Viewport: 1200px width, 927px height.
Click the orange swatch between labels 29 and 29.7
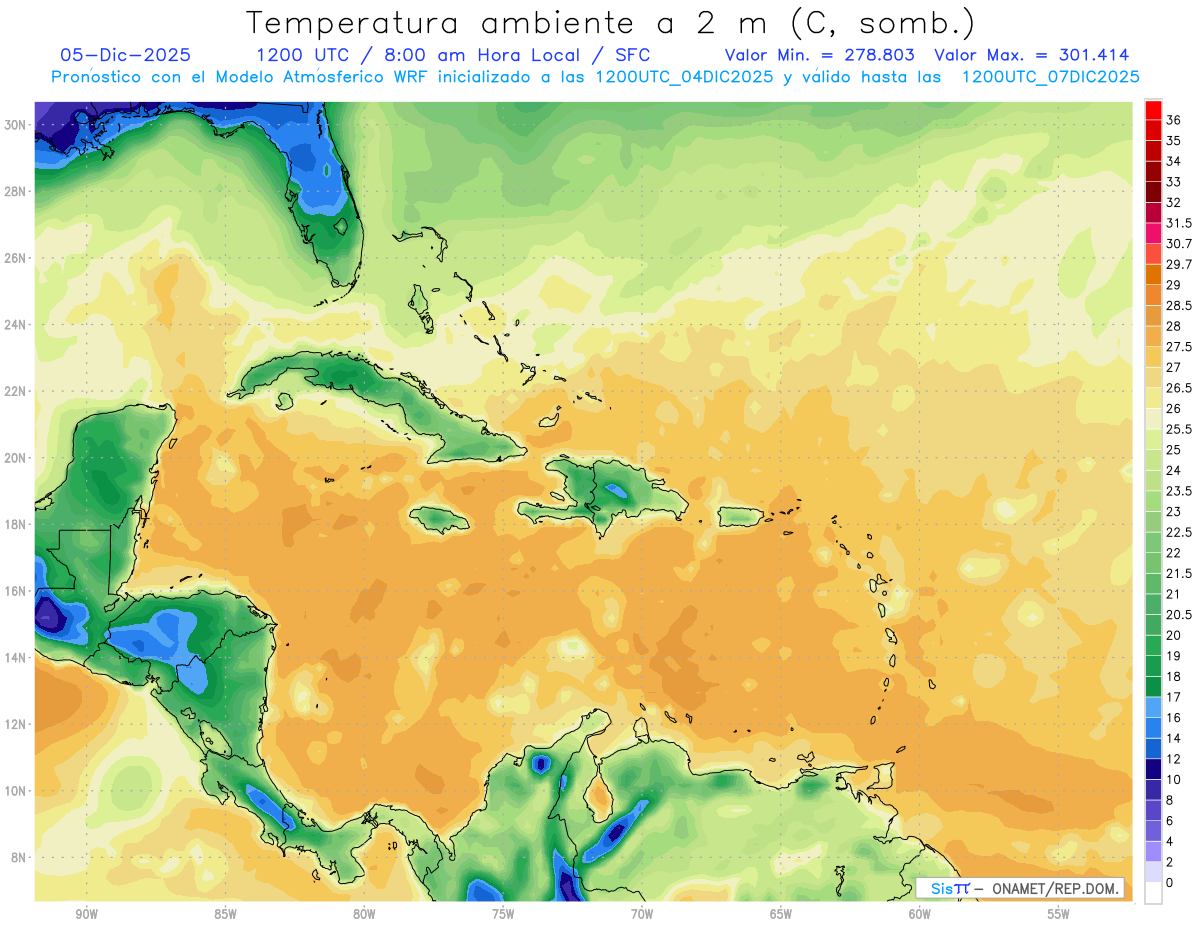click(1153, 275)
